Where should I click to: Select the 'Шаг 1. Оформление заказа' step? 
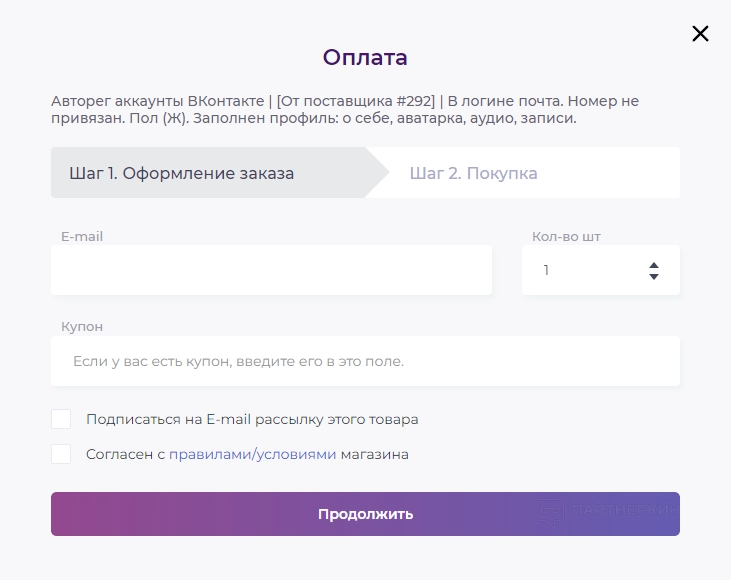(182, 173)
